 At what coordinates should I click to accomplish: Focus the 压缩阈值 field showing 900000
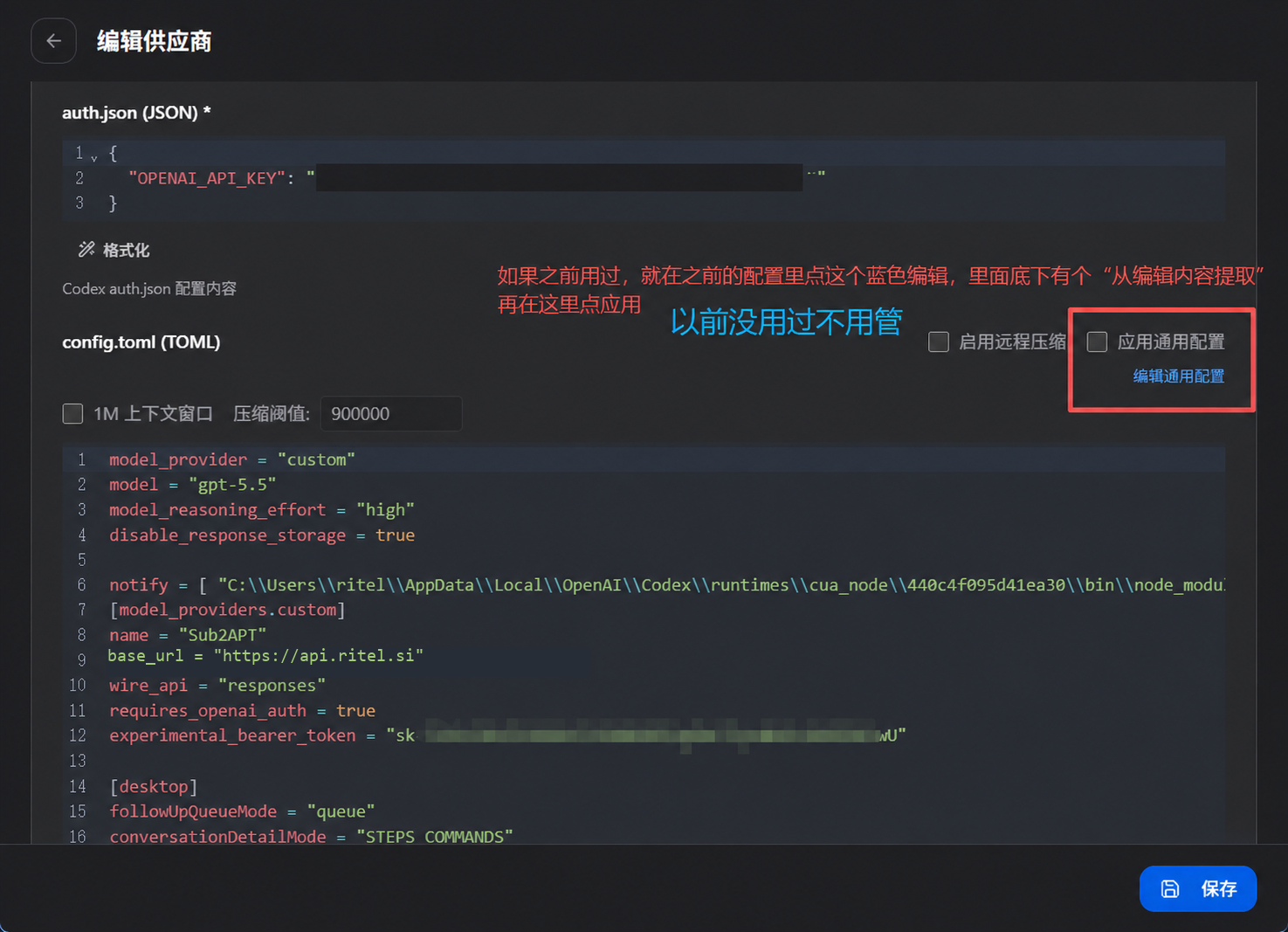391,413
